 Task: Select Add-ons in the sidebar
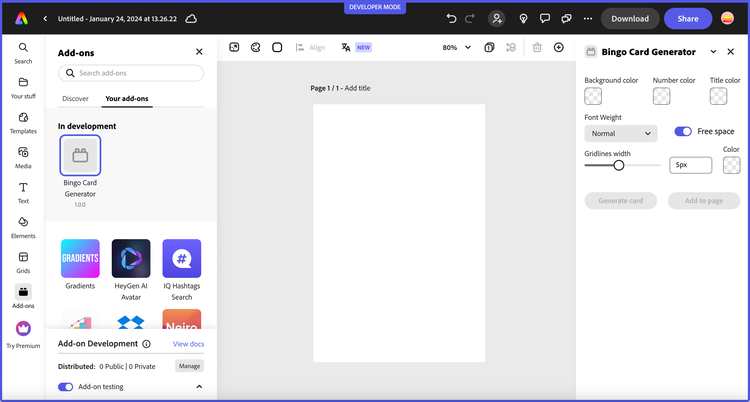(x=23, y=297)
